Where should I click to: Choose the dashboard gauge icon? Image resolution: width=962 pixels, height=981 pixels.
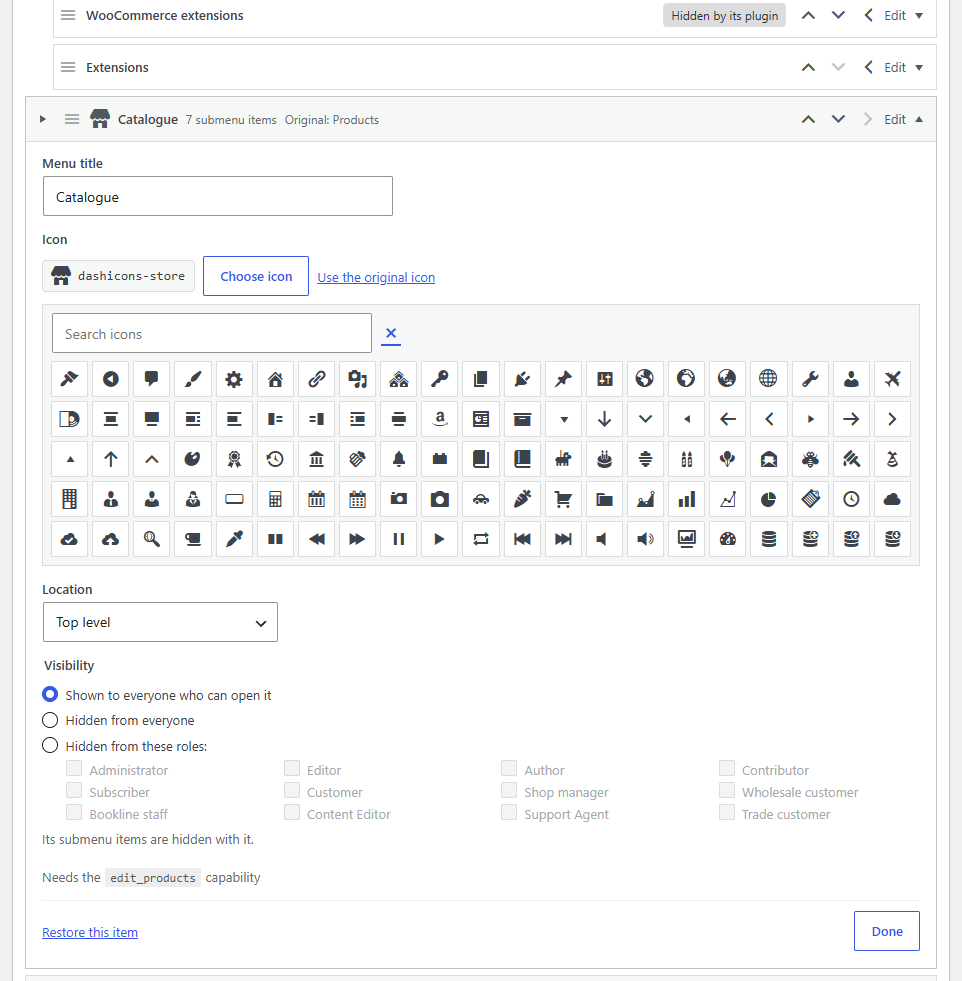click(x=727, y=539)
